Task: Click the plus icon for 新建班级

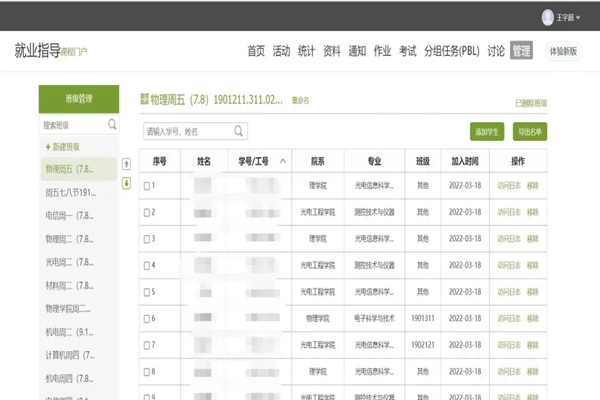Action: [x=47, y=147]
